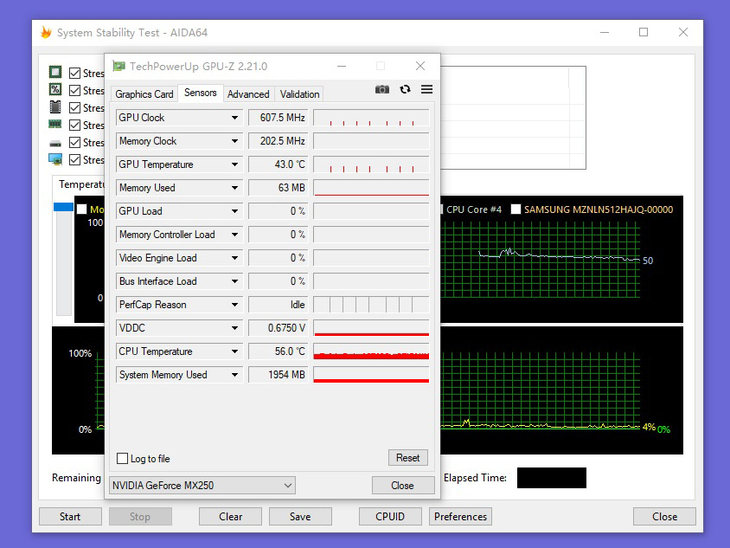The image size is (730, 548).
Task: Click the VDDC 0.6750 V value
Action: pyautogui.click(x=277, y=328)
